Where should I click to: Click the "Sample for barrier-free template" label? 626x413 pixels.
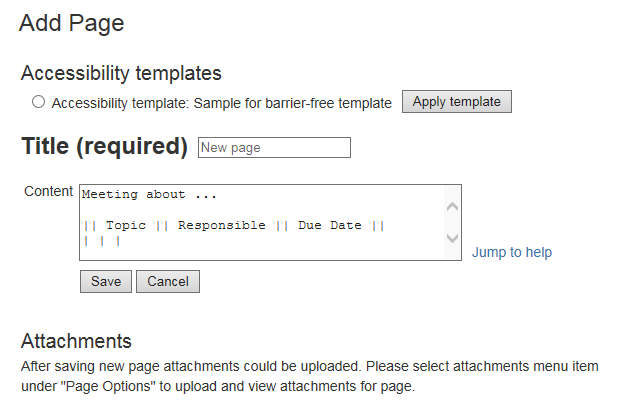(x=292, y=103)
